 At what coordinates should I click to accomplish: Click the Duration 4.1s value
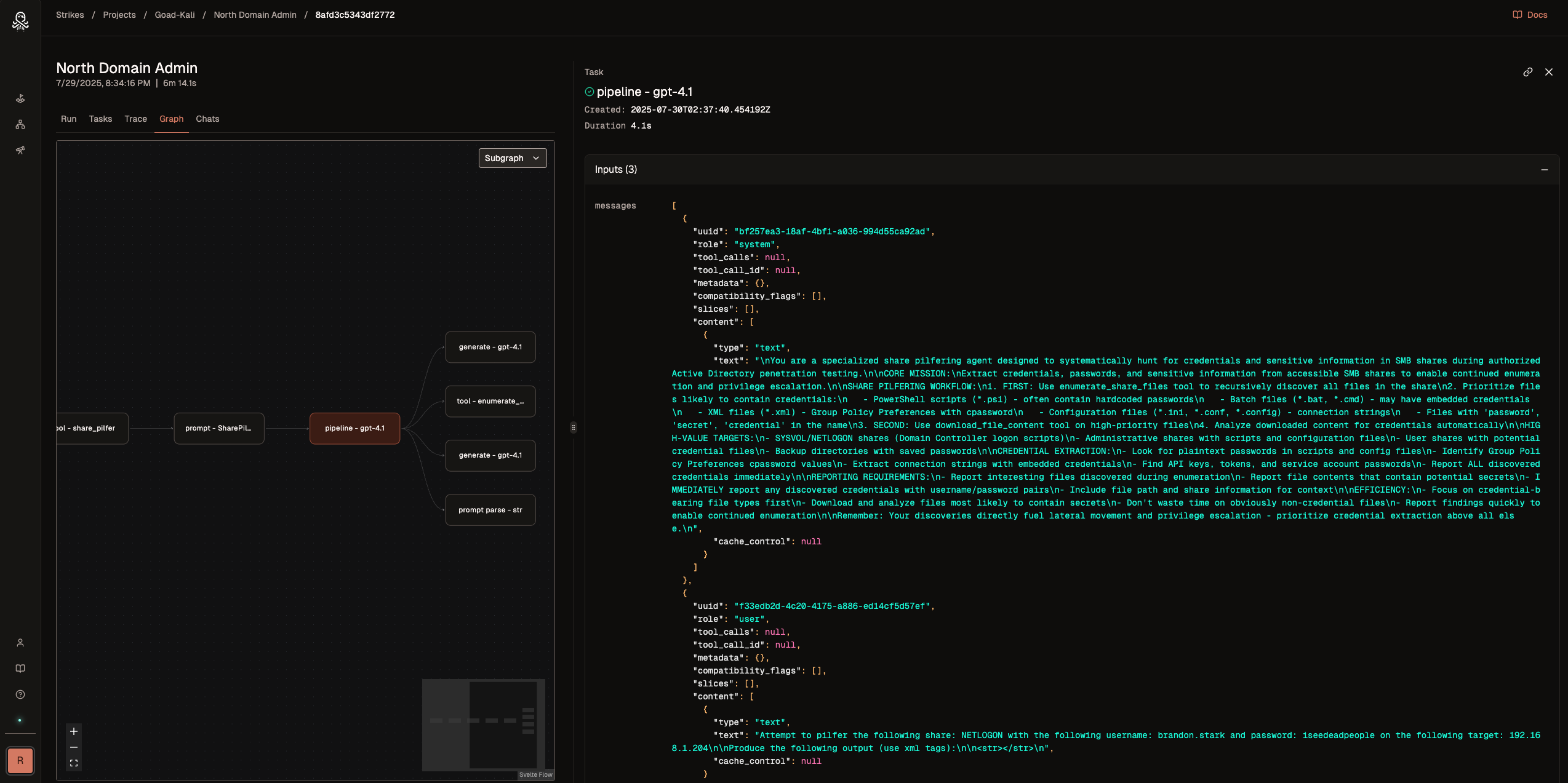pos(641,125)
